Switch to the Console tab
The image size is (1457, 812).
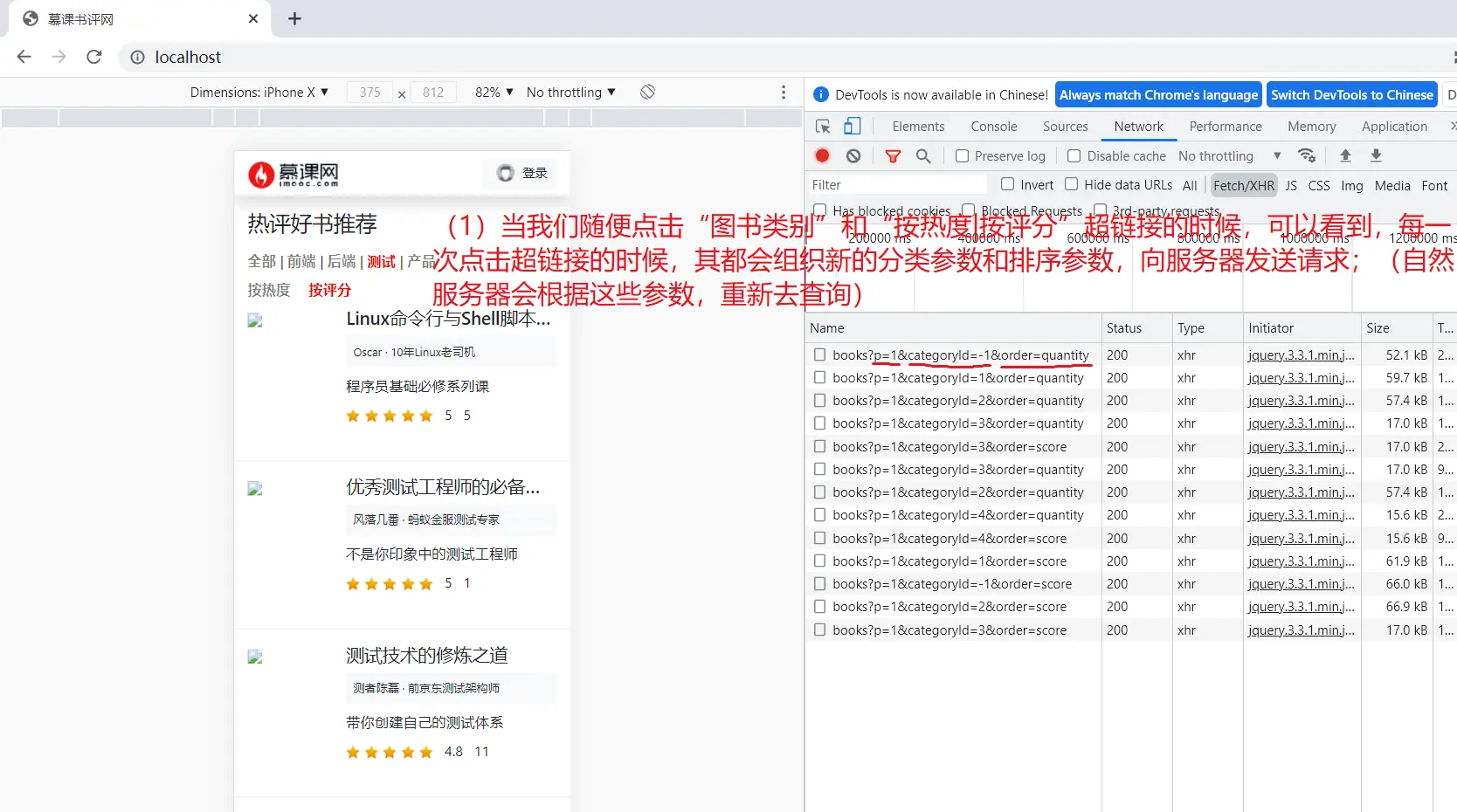click(x=994, y=127)
